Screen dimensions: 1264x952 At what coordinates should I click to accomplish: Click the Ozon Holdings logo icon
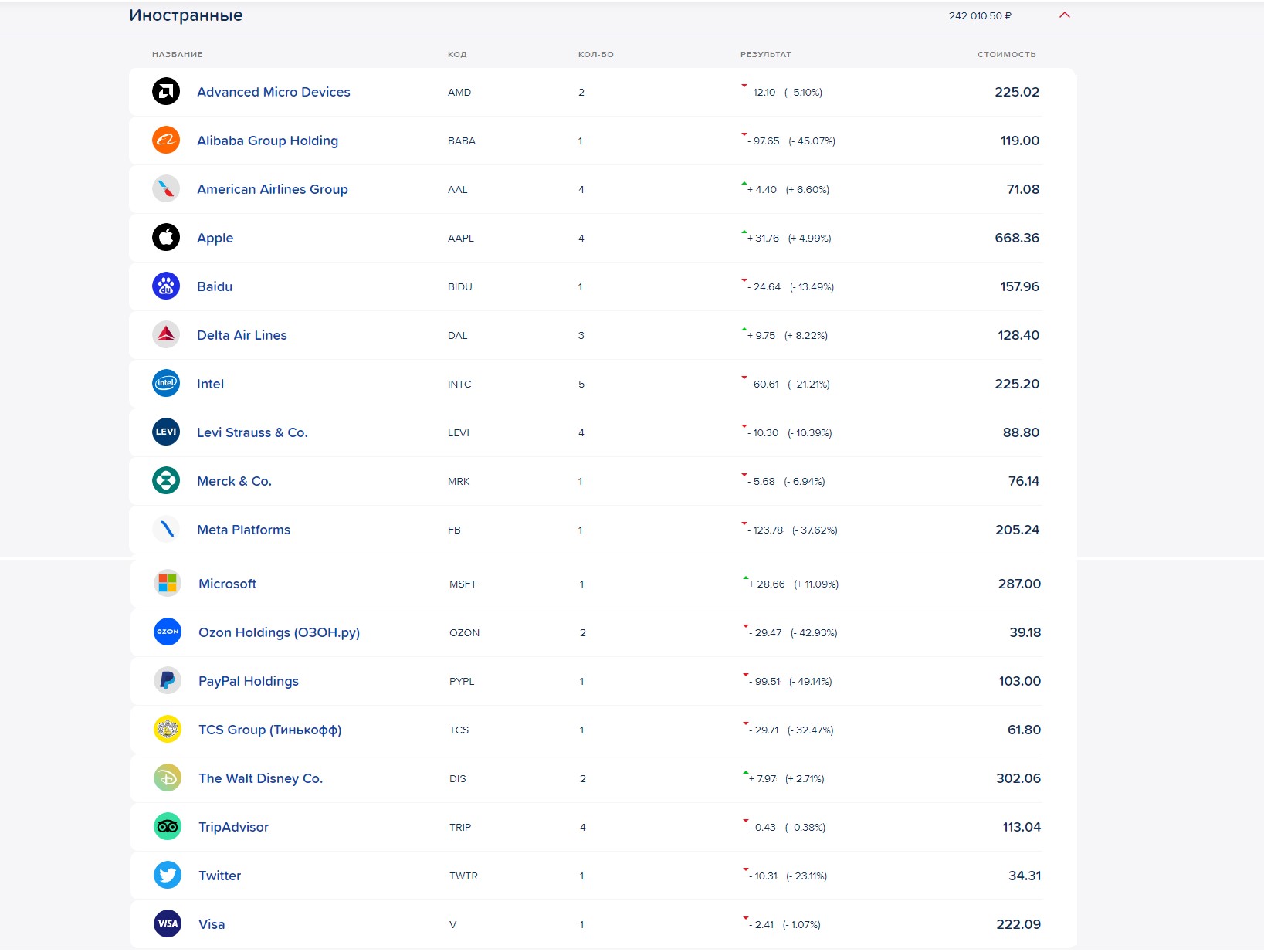168,632
